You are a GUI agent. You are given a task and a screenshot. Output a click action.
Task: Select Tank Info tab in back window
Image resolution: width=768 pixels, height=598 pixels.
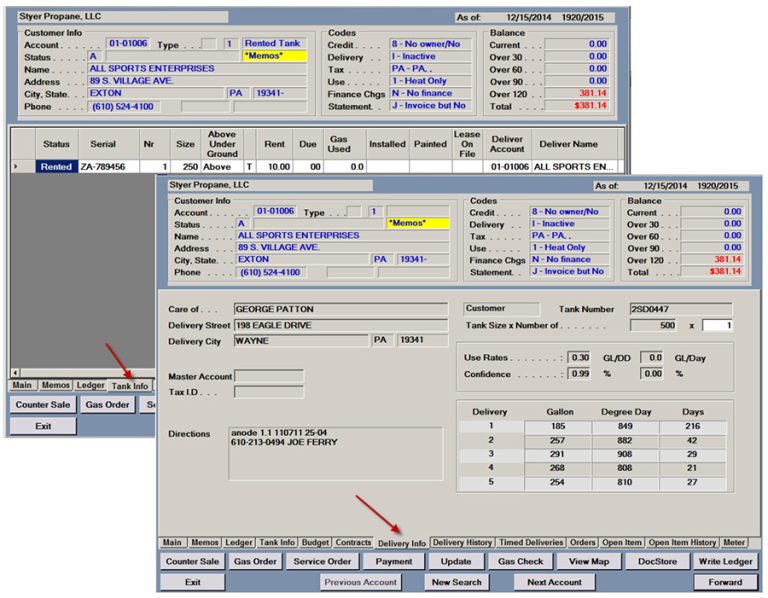(x=129, y=386)
